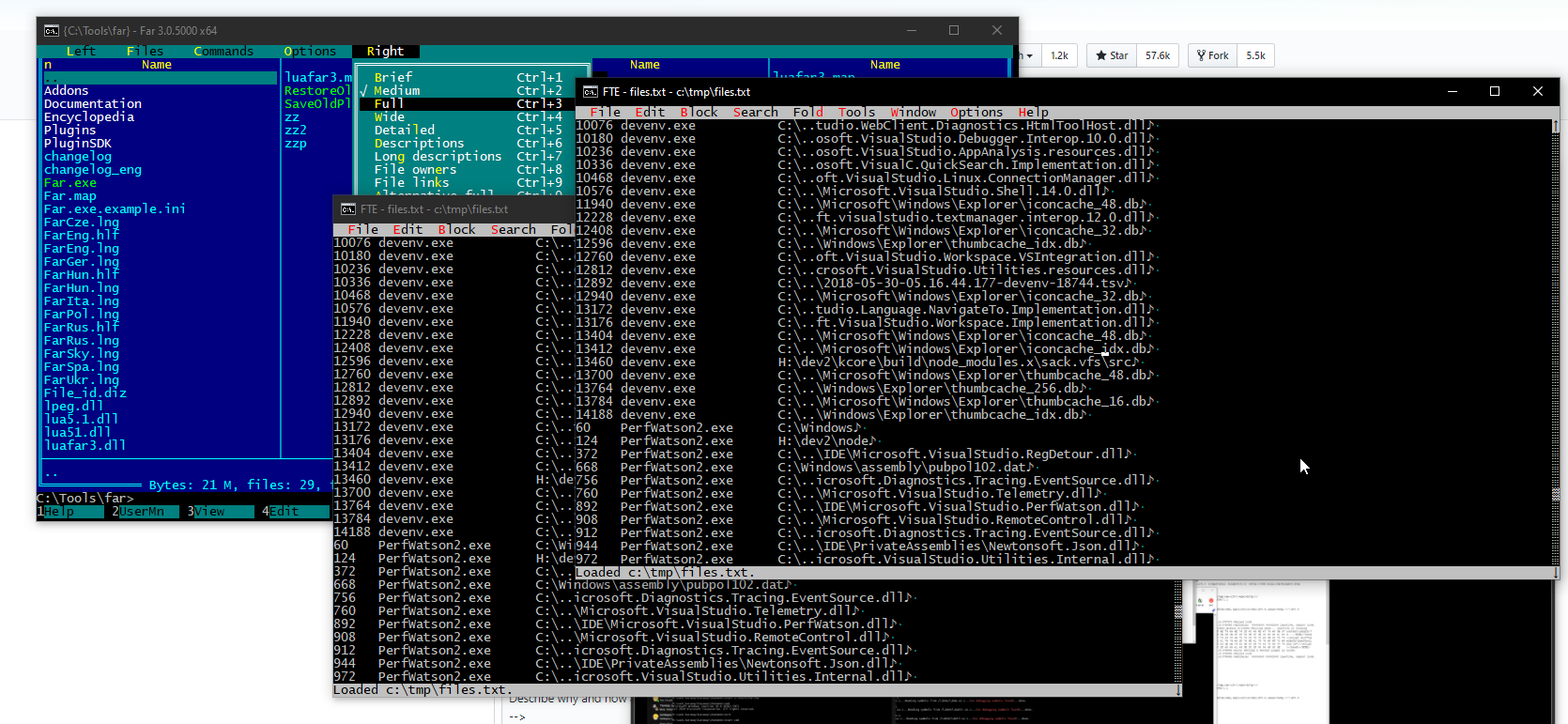The height and width of the screenshot is (724, 1568).
Task: Open Block menu in front FTE window
Action: pos(699,112)
